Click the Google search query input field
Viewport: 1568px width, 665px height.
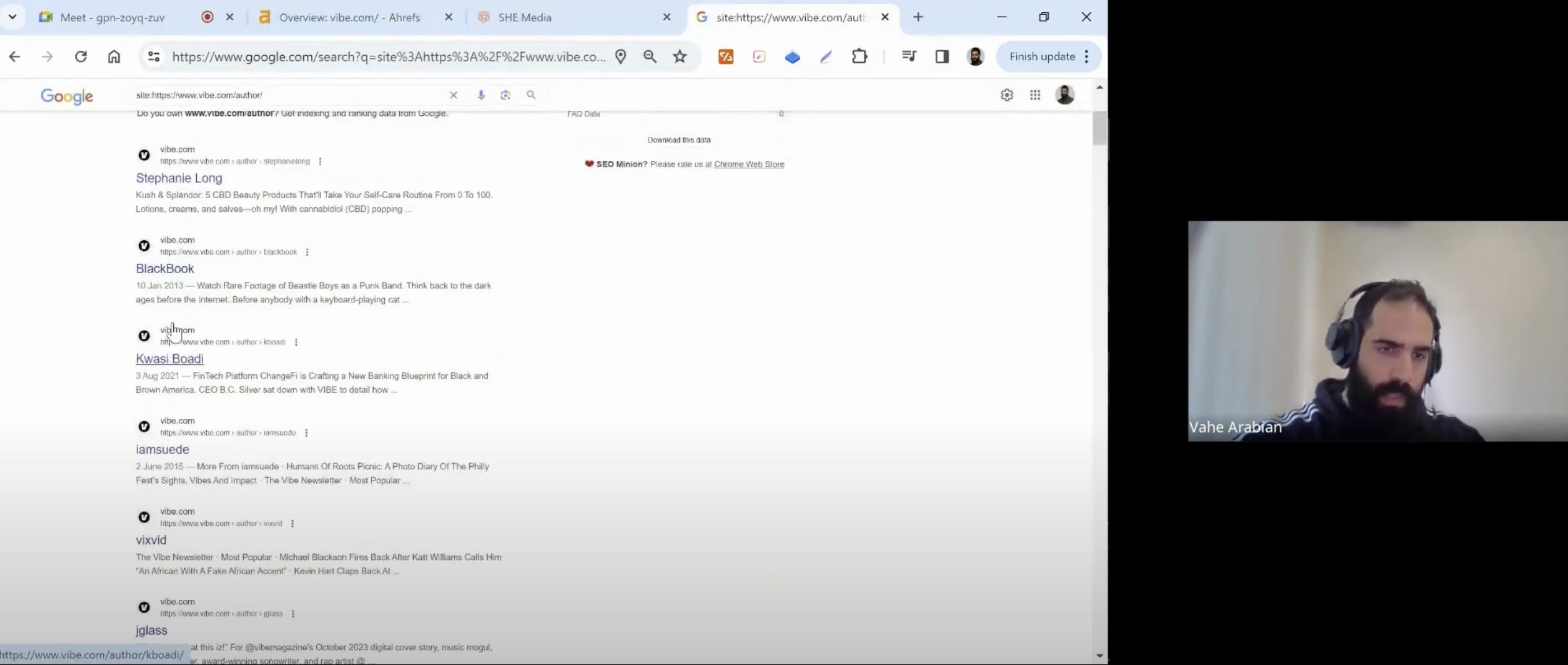click(285, 95)
